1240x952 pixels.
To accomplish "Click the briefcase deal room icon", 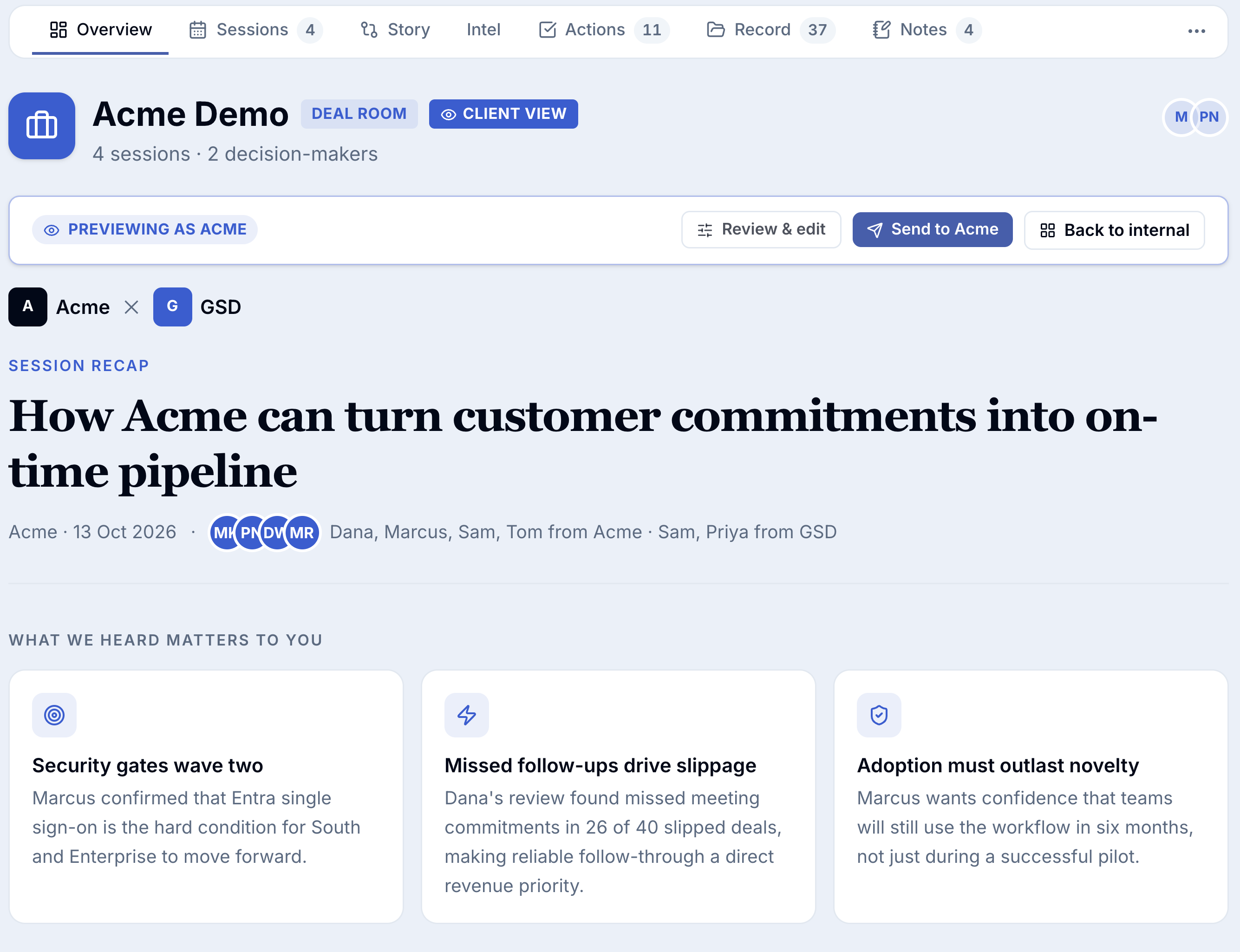I will pyautogui.click(x=42, y=126).
